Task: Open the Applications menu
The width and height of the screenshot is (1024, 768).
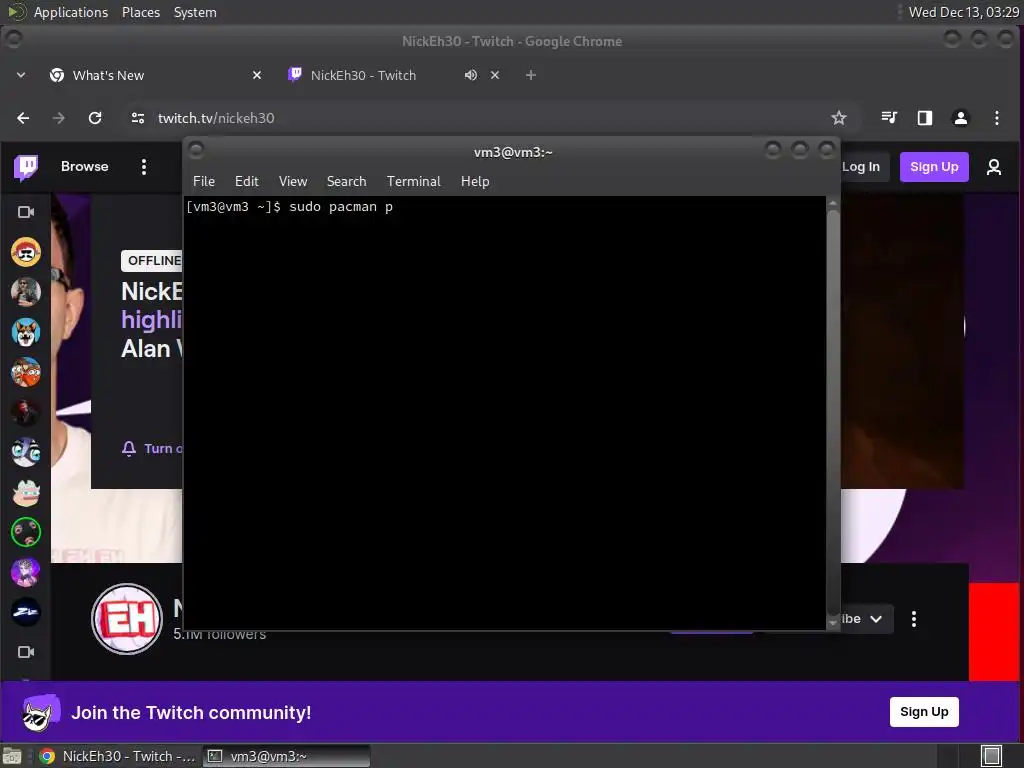Action: click(x=71, y=12)
